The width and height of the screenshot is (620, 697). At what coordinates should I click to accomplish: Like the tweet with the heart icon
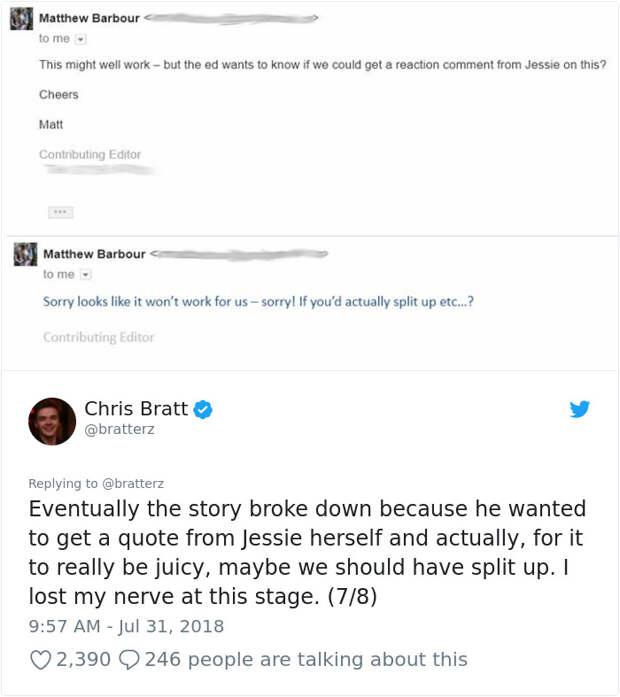(40, 659)
